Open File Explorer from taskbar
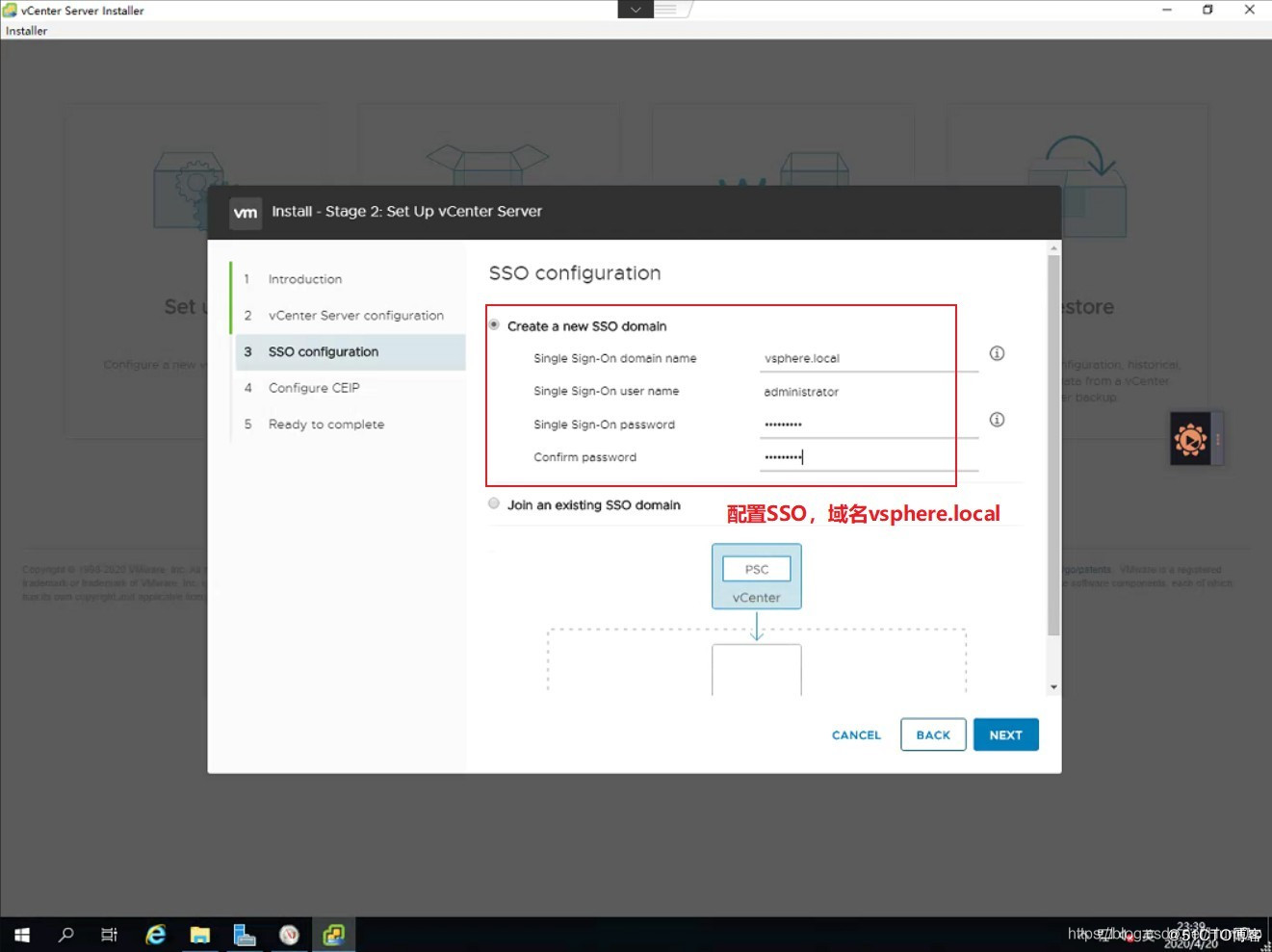The height and width of the screenshot is (952, 1272). click(x=199, y=935)
